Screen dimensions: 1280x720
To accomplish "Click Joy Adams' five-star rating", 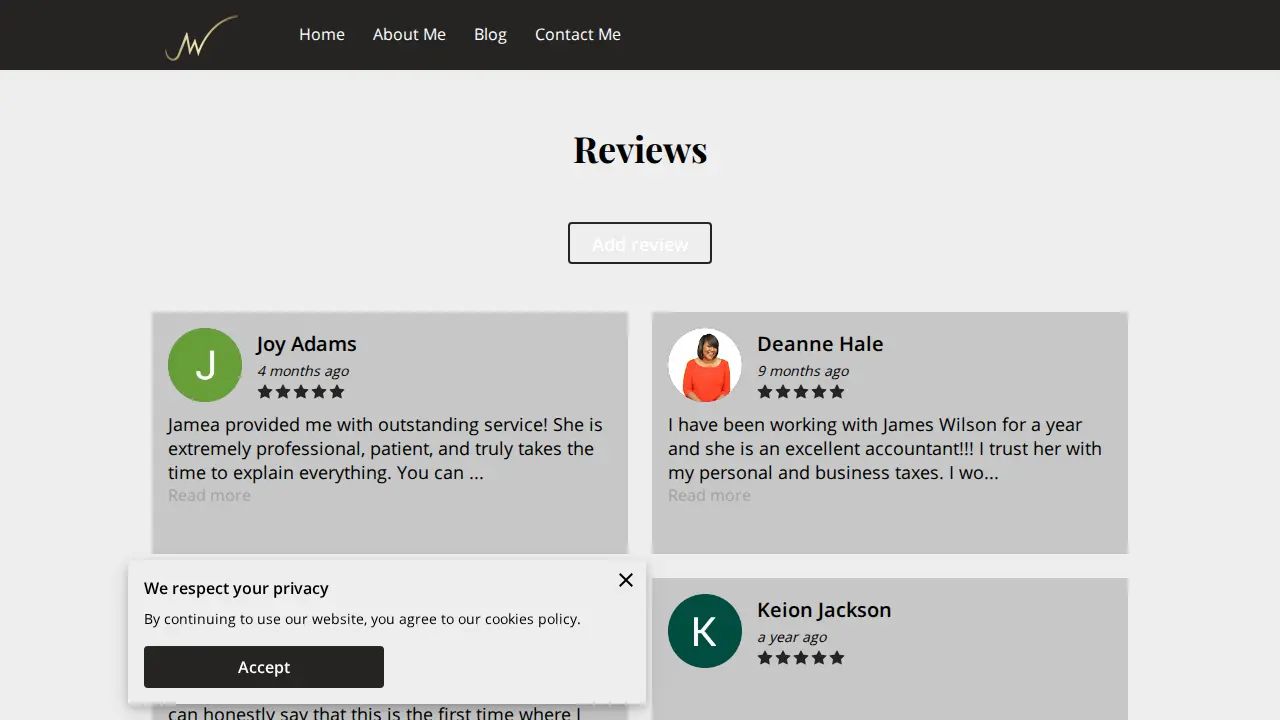I will point(301,392).
